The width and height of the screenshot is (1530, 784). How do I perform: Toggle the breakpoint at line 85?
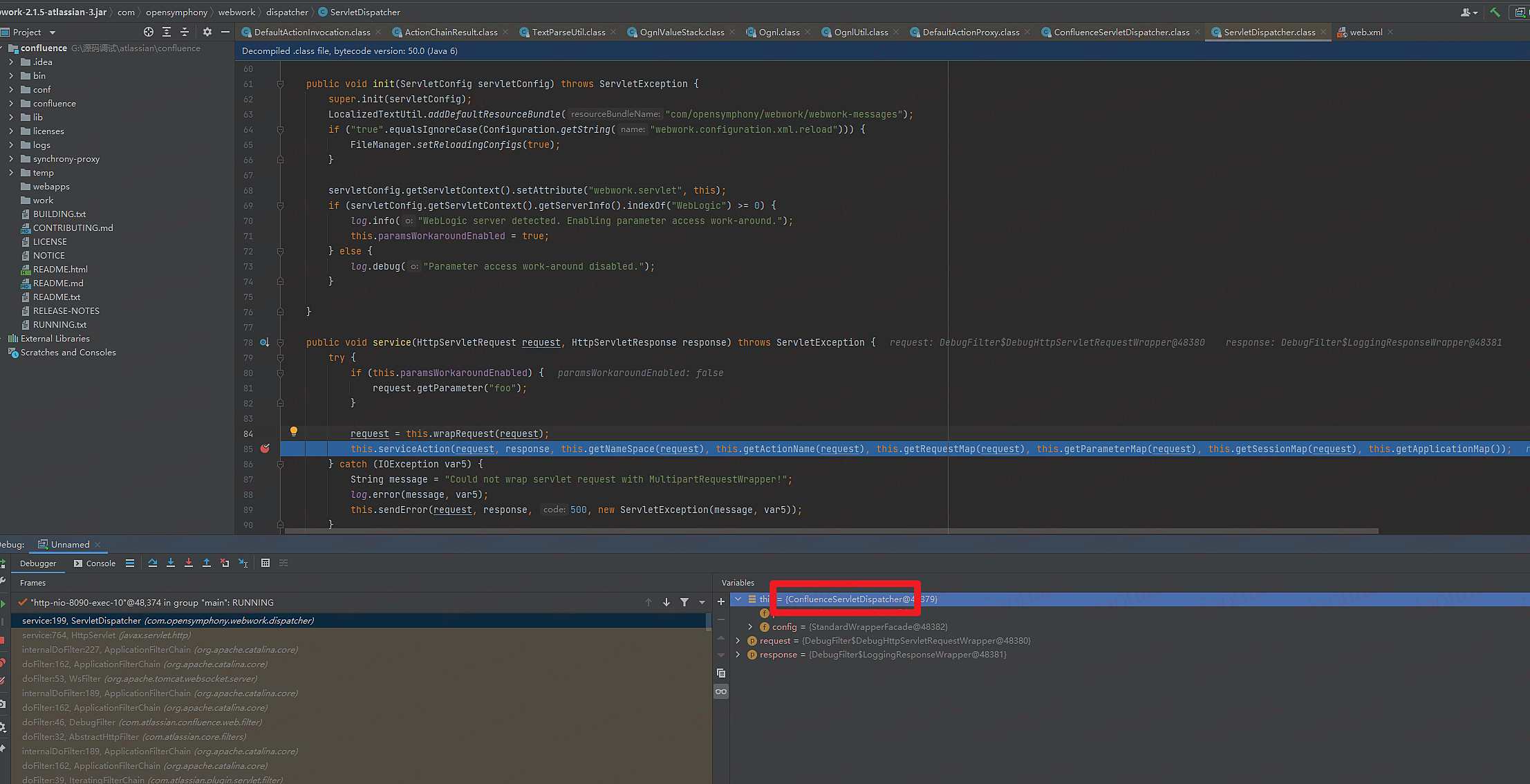tap(265, 449)
